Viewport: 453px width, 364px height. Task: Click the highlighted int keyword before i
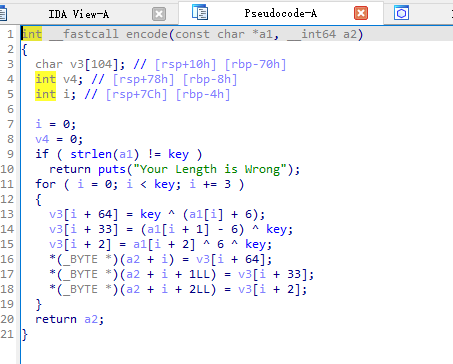coord(46,94)
